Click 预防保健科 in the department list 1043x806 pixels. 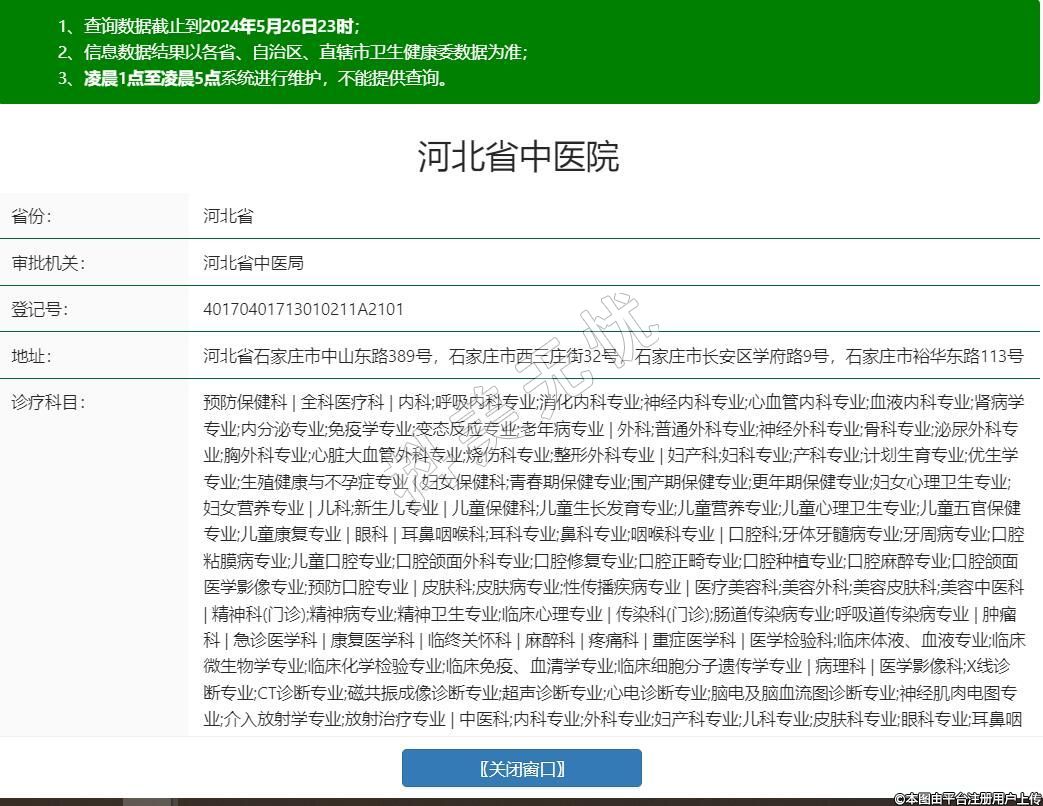pyautogui.click(x=244, y=402)
